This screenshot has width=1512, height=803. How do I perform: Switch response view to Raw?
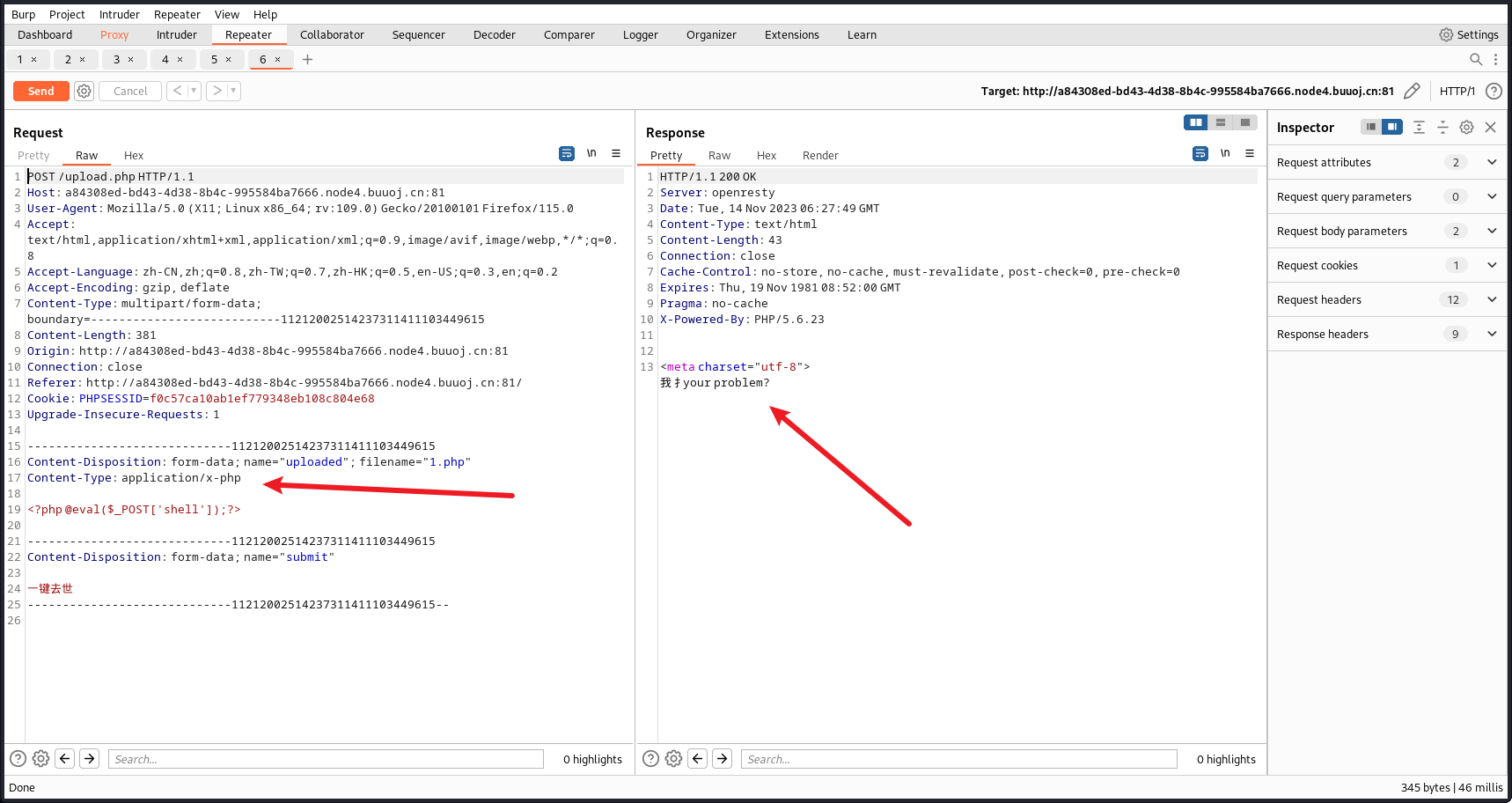pyautogui.click(x=720, y=155)
